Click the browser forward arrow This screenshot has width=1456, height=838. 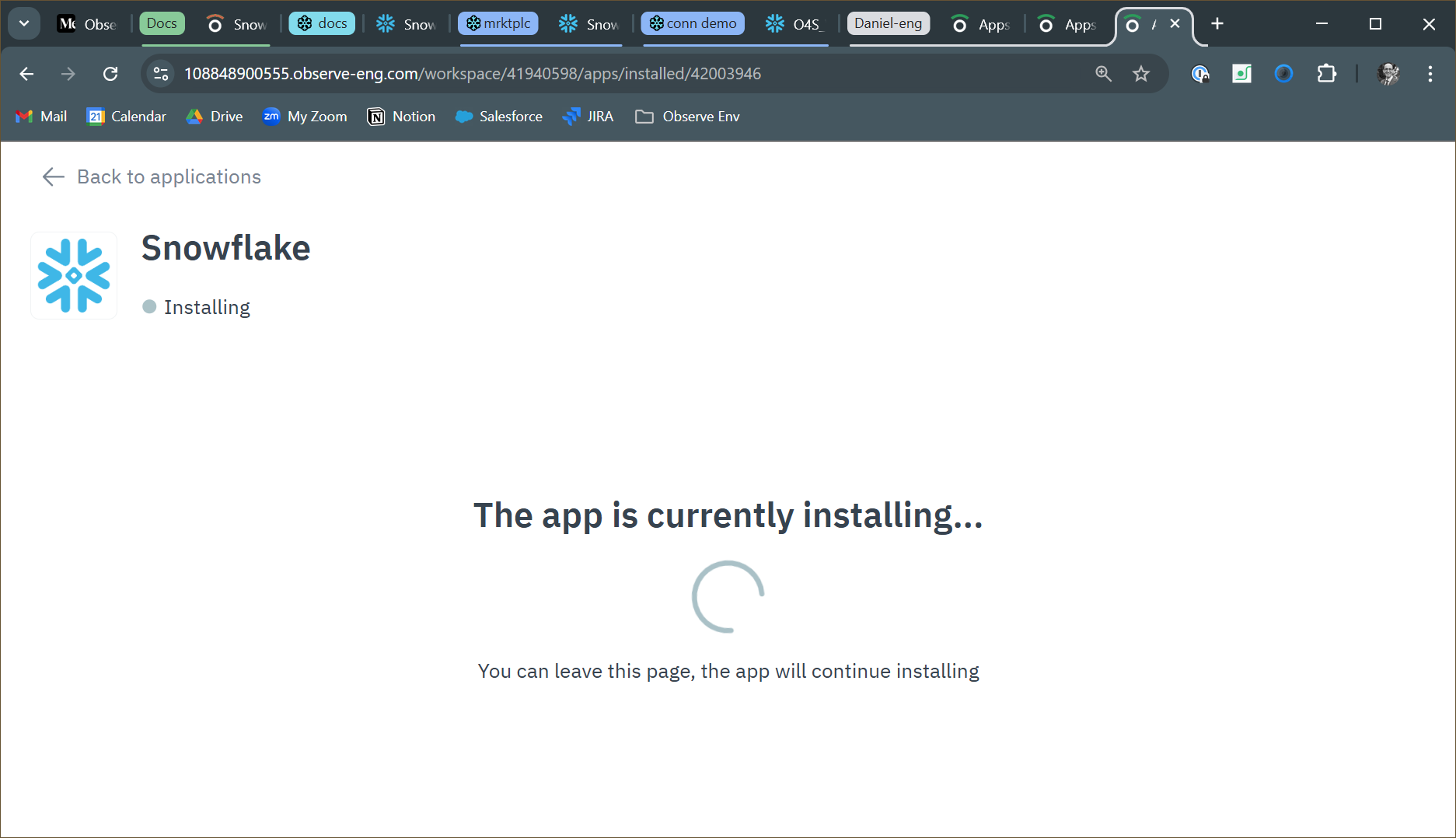click(68, 74)
